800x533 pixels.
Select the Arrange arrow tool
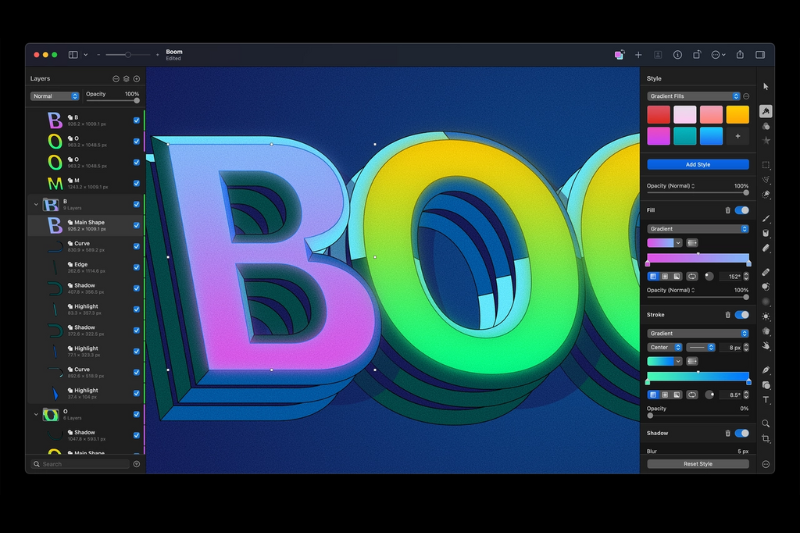(x=765, y=87)
